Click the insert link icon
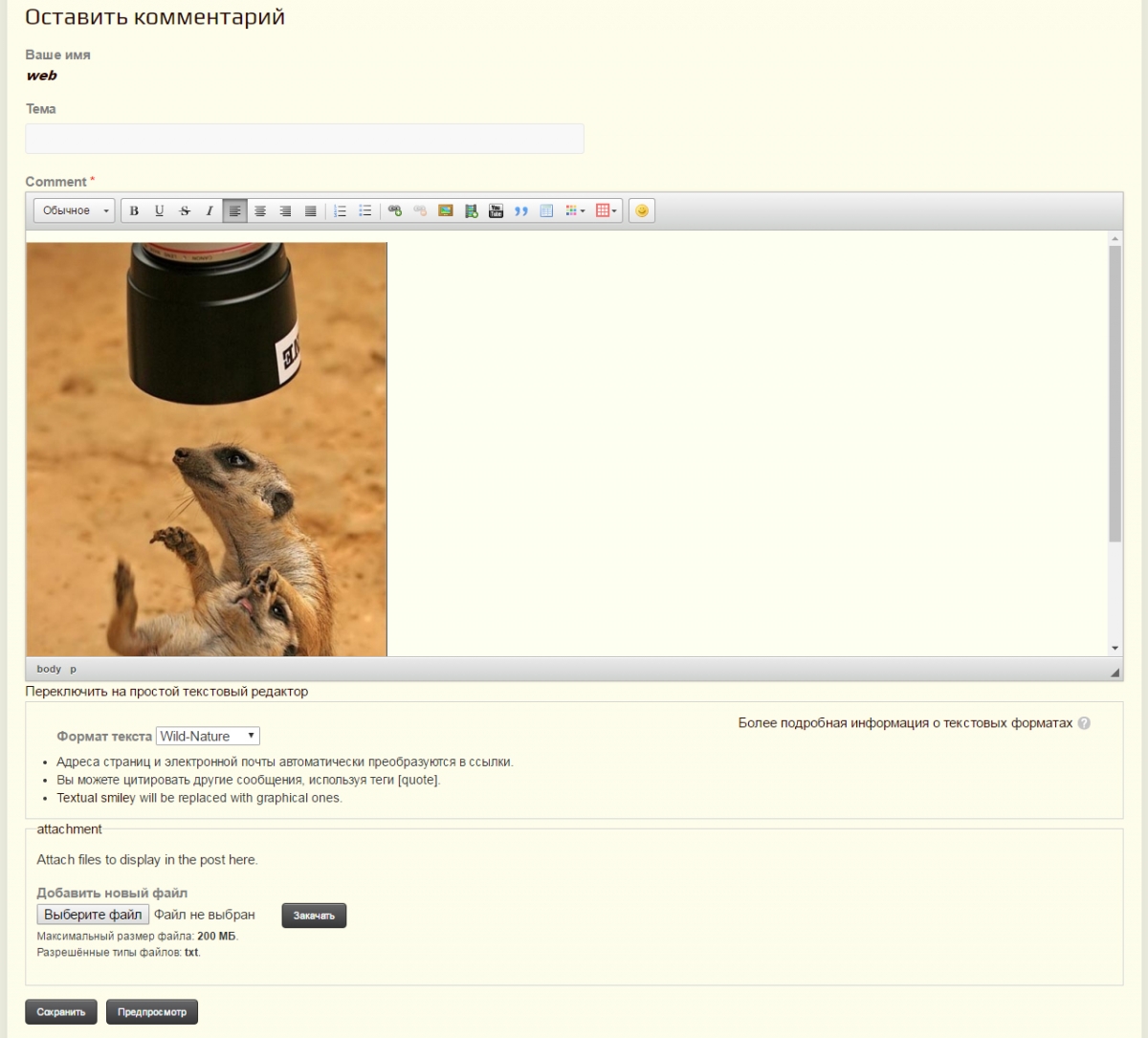This screenshot has width=1148, height=1038. tap(395, 210)
